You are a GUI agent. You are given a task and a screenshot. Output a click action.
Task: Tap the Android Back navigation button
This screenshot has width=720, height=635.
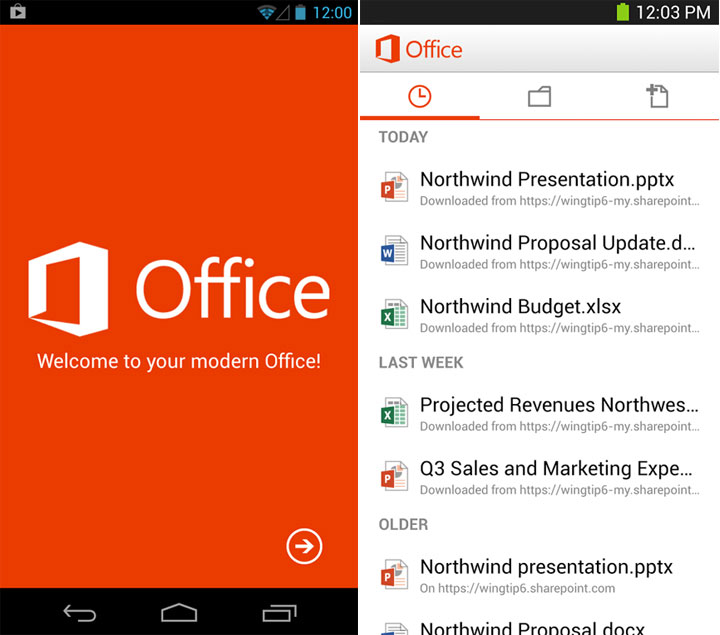(x=79, y=613)
